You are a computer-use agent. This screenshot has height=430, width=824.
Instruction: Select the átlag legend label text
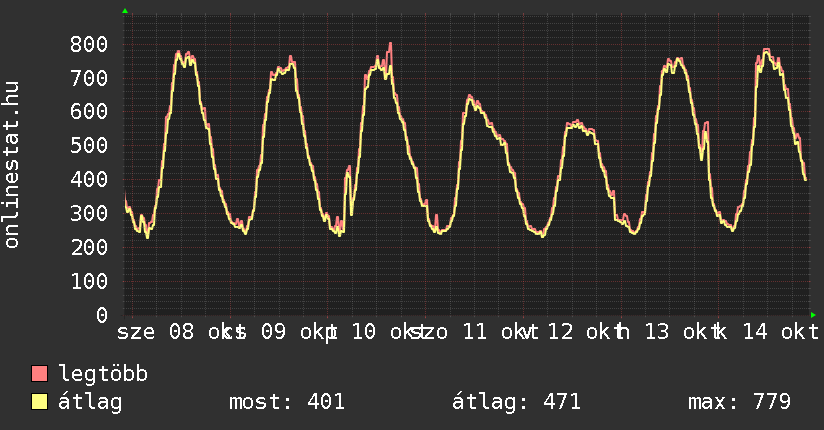(92, 402)
